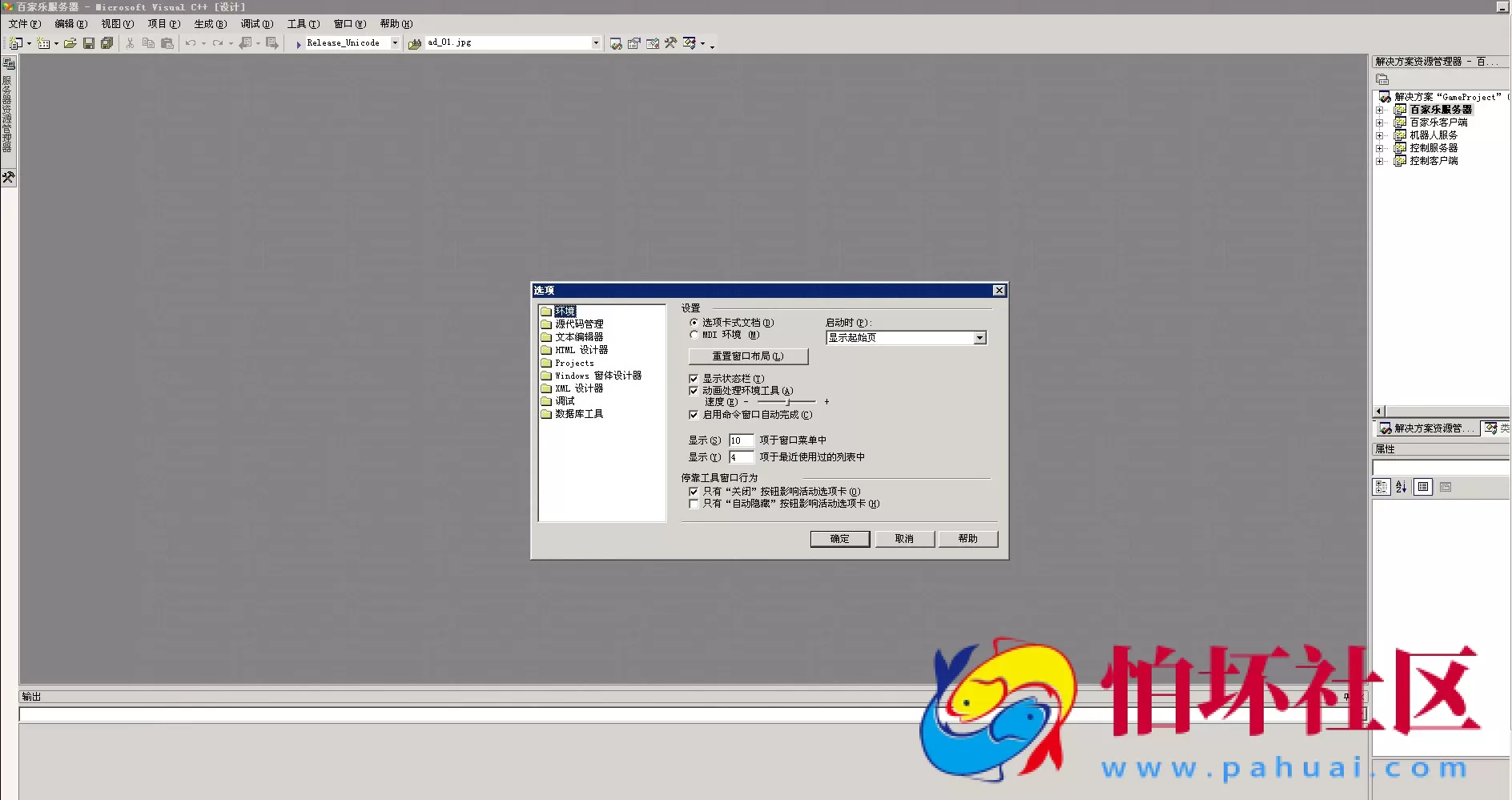The width and height of the screenshot is (1512, 800).
Task: Click the Paste icon in the standard toolbar
Action: (167, 42)
